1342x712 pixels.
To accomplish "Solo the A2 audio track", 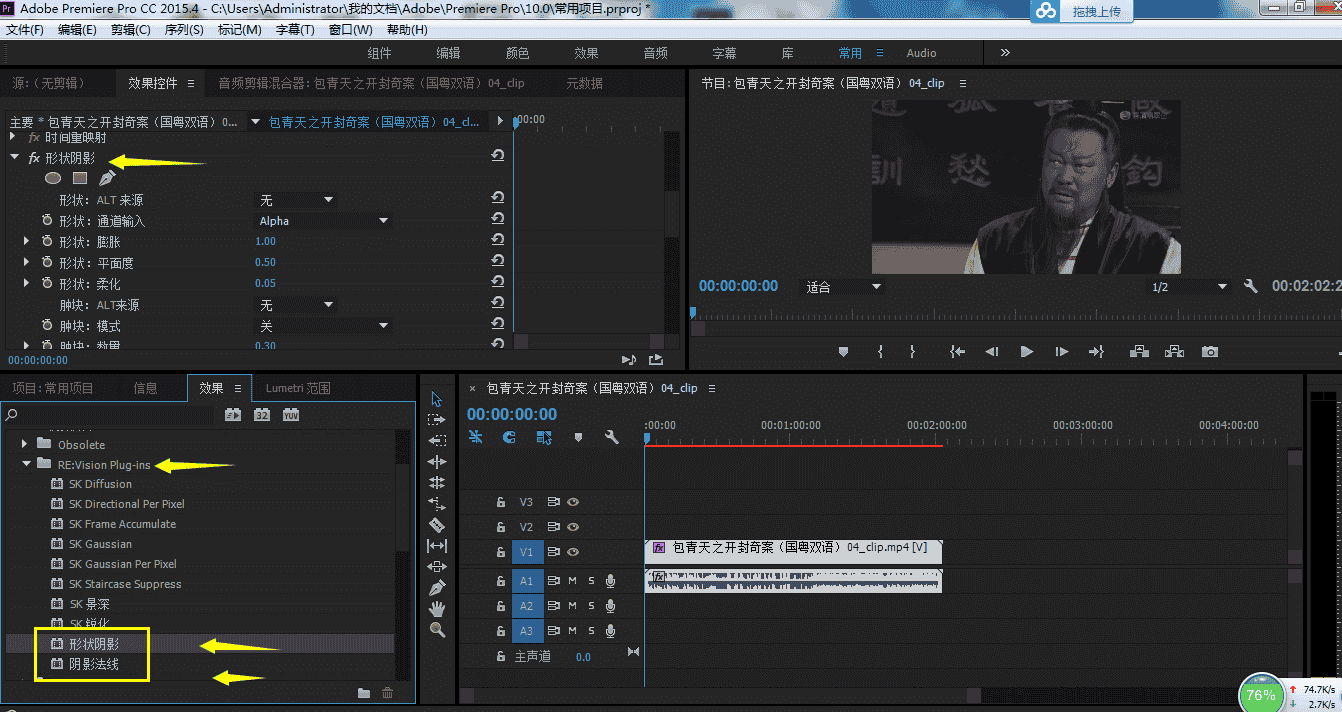I will (x=591, y=606).
